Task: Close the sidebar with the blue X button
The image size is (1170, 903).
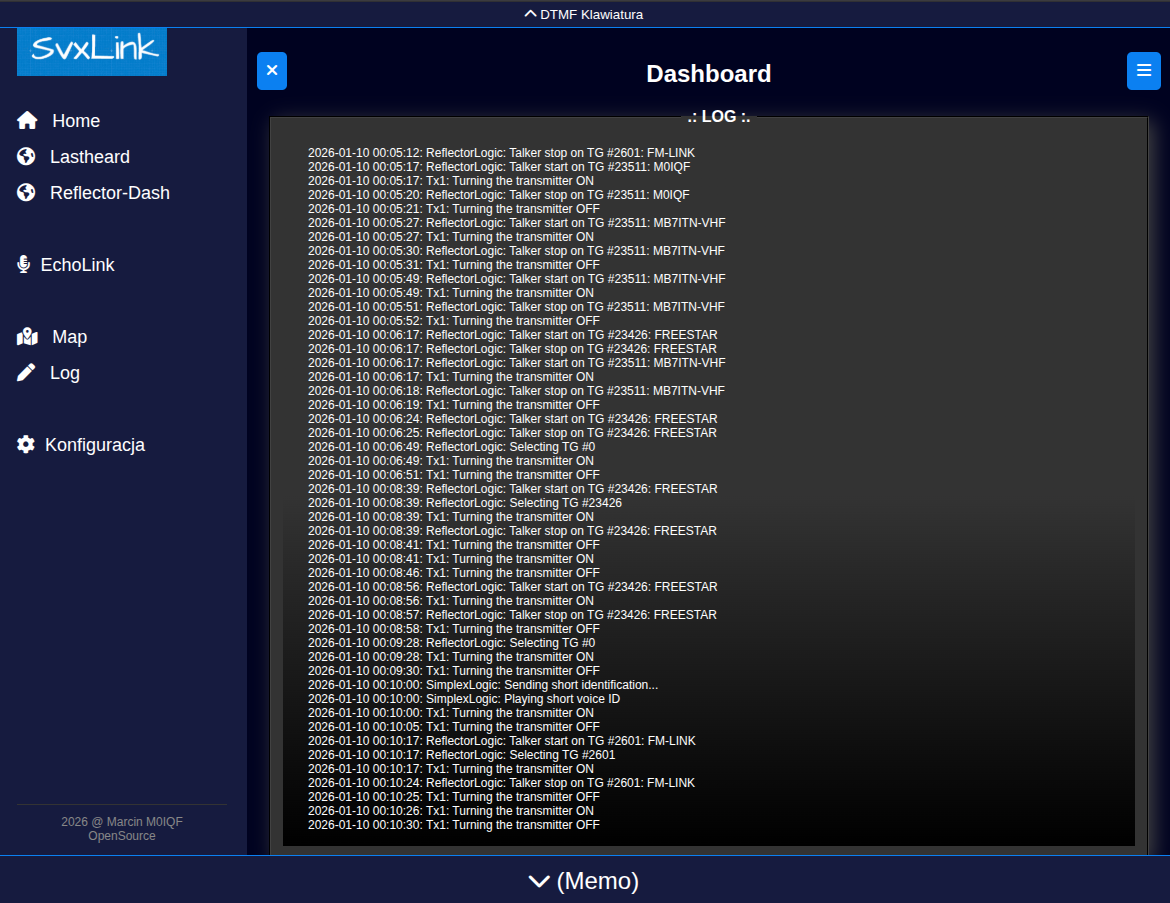Action: pos(272,71)
